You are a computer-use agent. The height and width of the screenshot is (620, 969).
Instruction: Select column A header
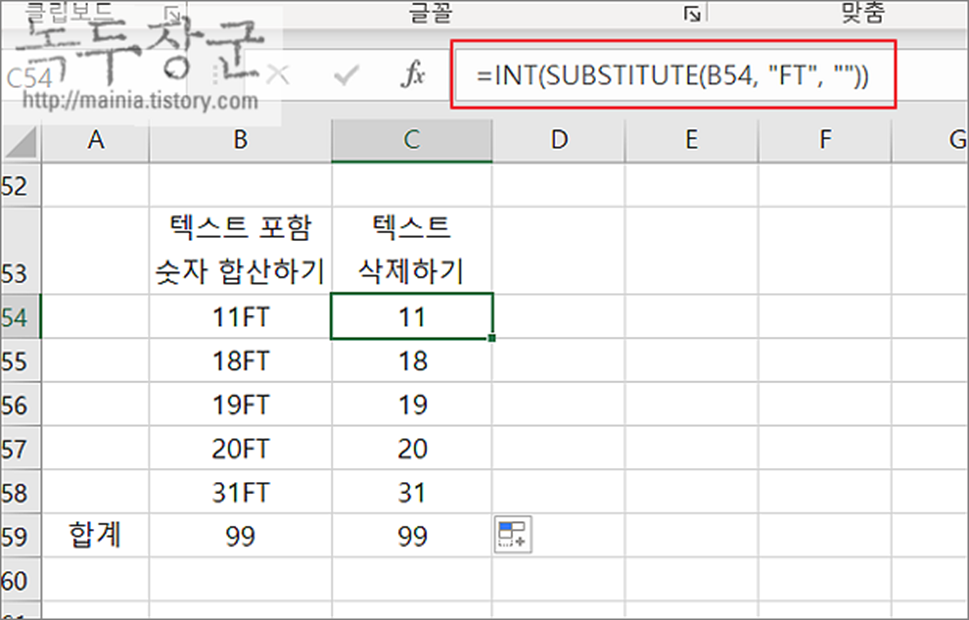pos(96,141)
